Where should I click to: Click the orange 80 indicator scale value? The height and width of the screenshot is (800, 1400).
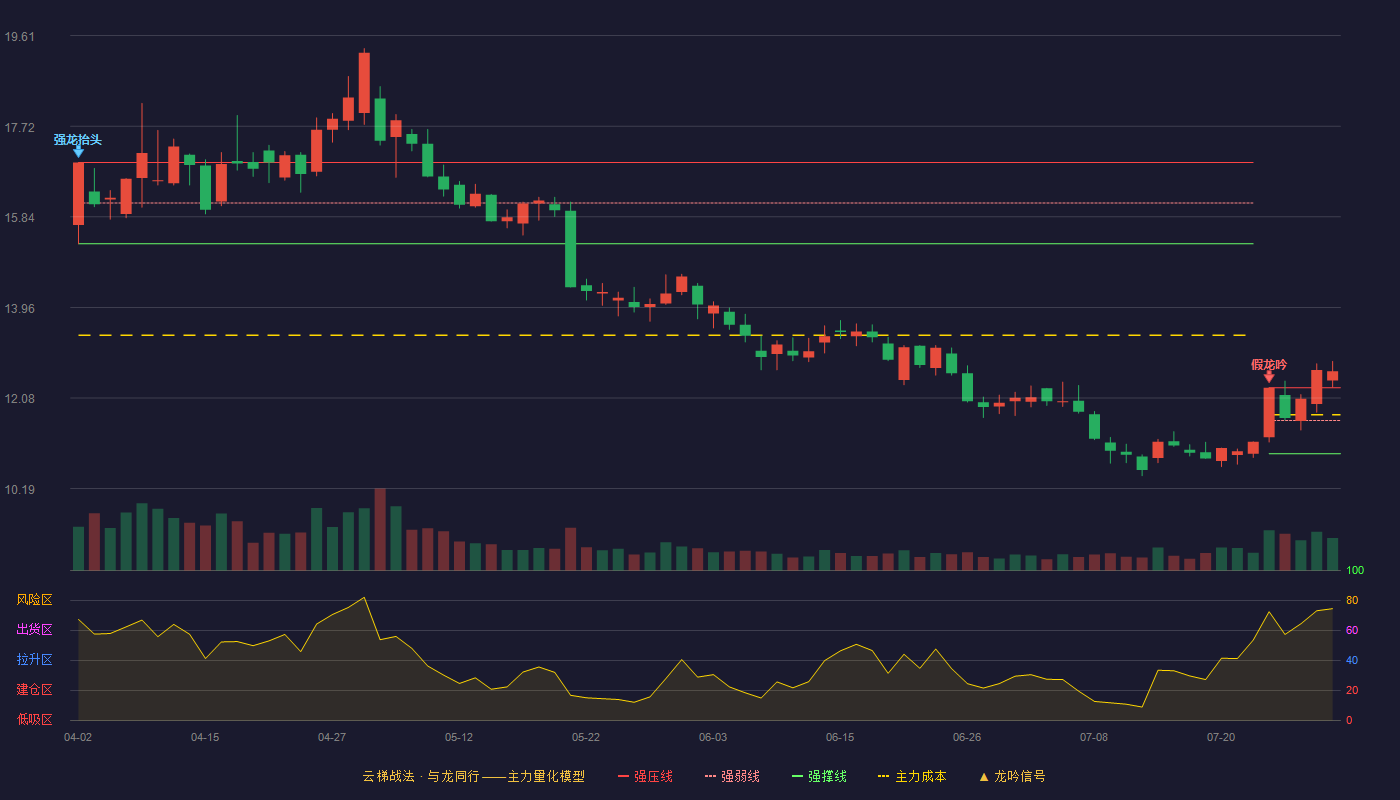(1352, 600)
